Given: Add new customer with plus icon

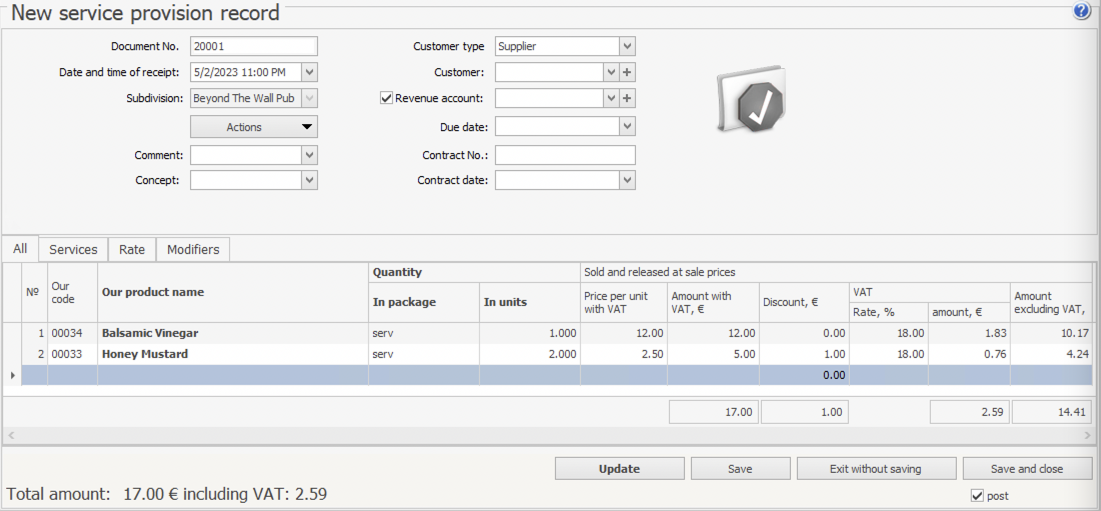Looking at the screenshot, I should pyautogui.click(x=627, y=72).
